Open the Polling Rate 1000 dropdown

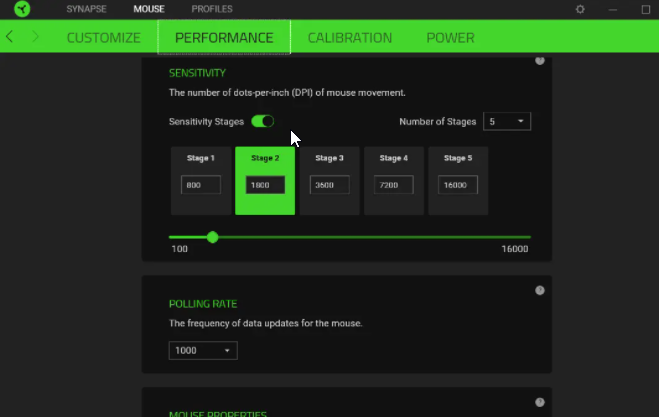pos(203,351)
